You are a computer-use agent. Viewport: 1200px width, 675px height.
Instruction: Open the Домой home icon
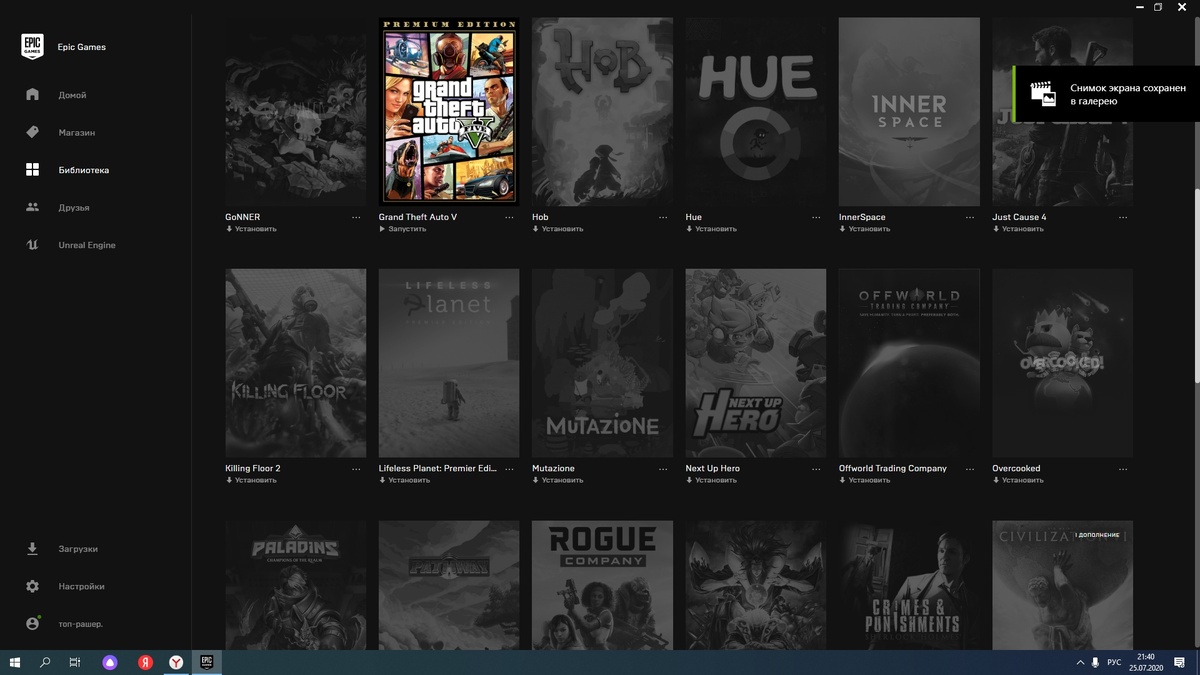pos(32,95)
